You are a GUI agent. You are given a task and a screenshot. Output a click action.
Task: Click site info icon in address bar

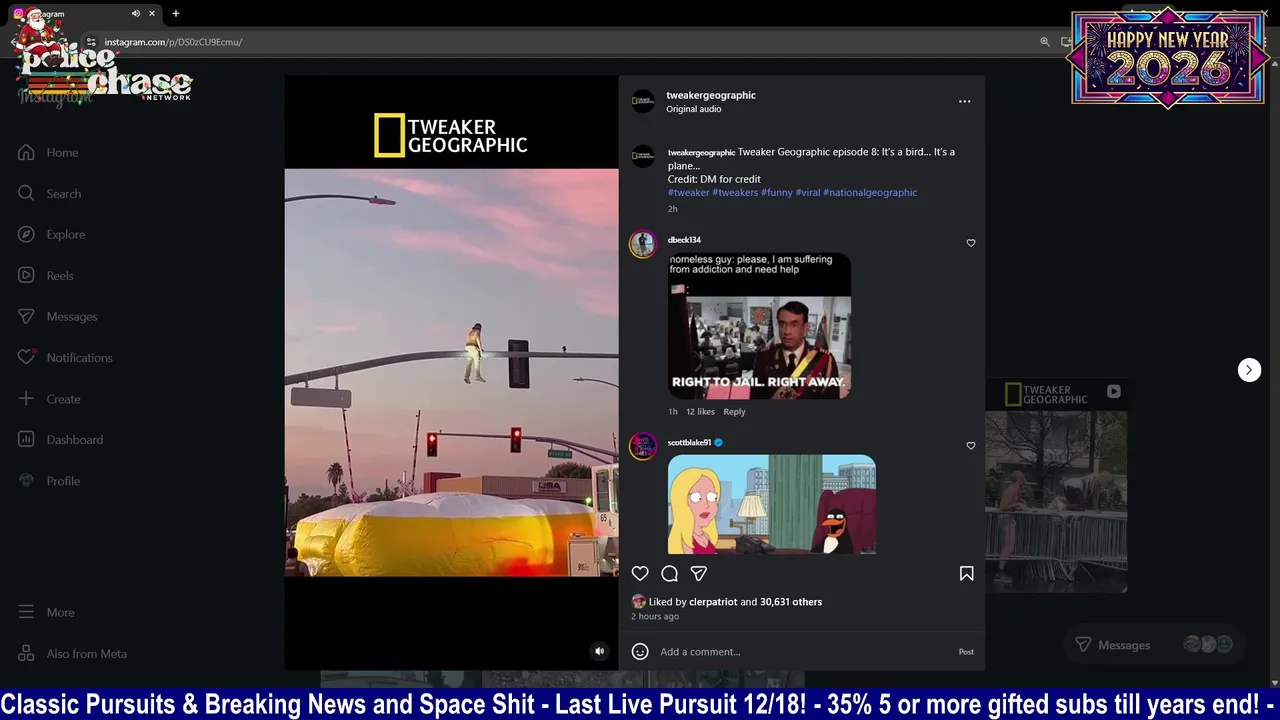click(x=91, y=42)
